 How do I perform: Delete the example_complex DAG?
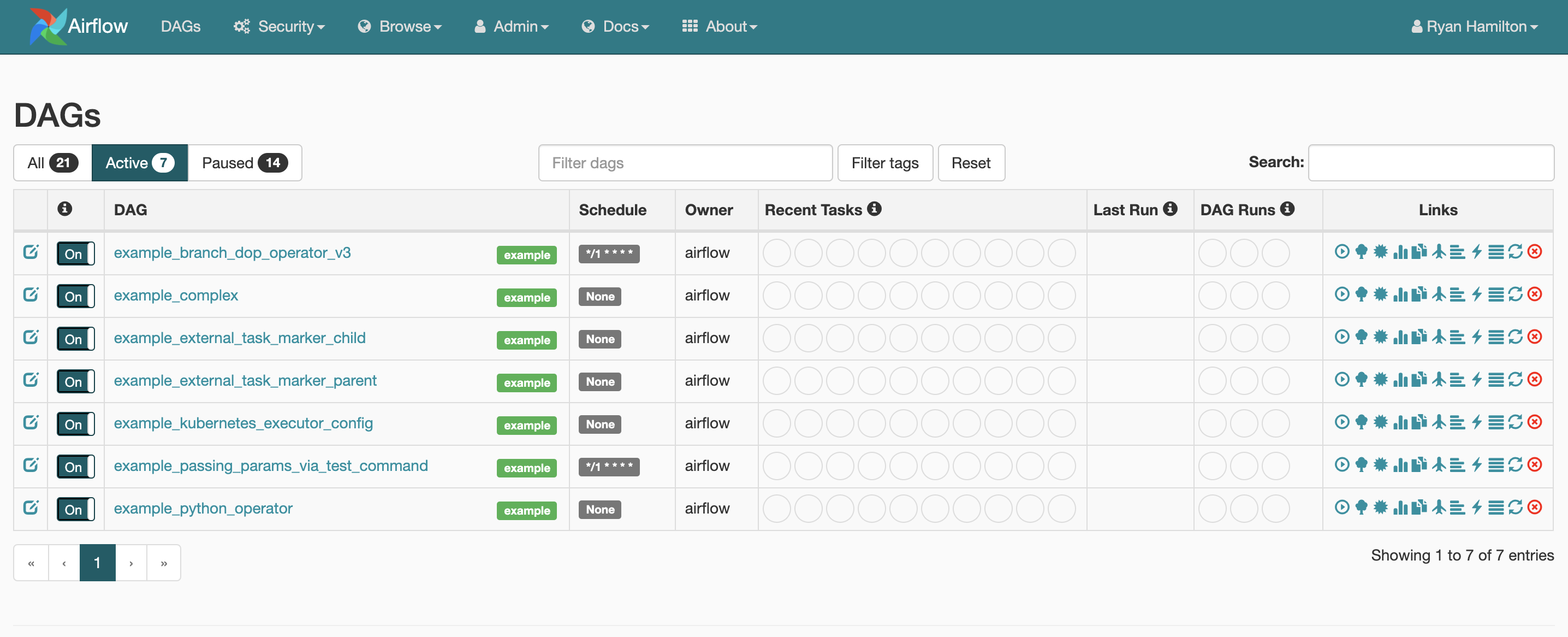[1535, 294]
